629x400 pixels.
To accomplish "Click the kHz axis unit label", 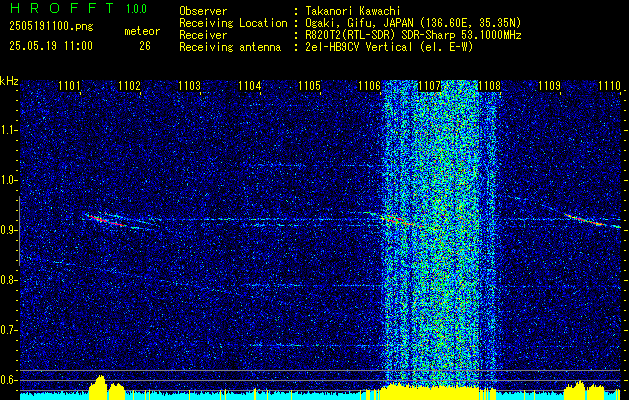I will [x=9, y=81].
